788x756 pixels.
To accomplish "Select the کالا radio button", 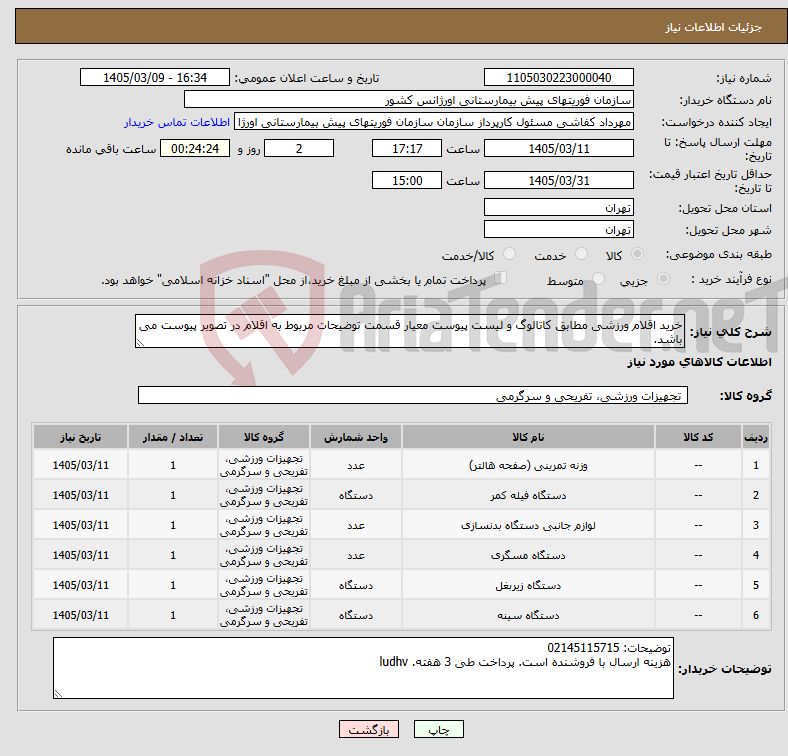I will tap(637, 254).
